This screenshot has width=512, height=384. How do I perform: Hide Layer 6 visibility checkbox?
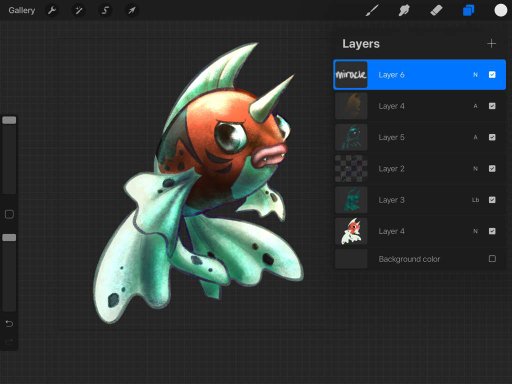[492, 75]
